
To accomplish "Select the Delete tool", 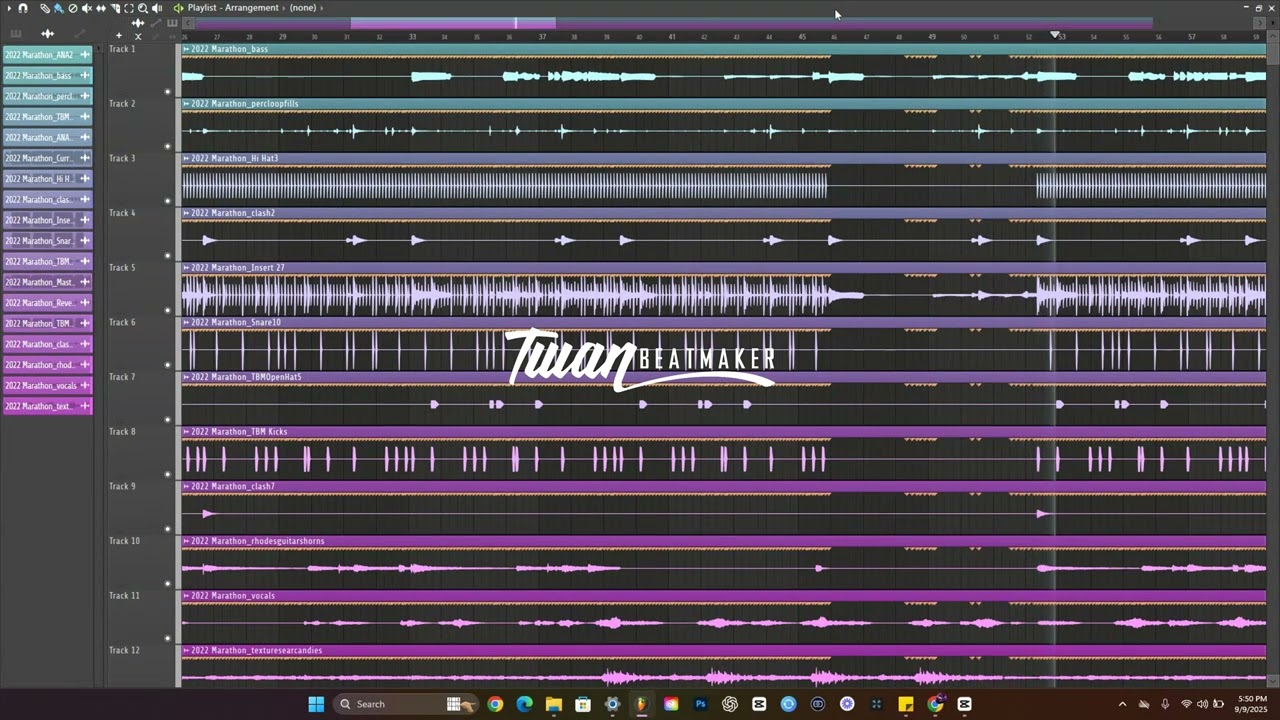I will [x=72, y=8].
